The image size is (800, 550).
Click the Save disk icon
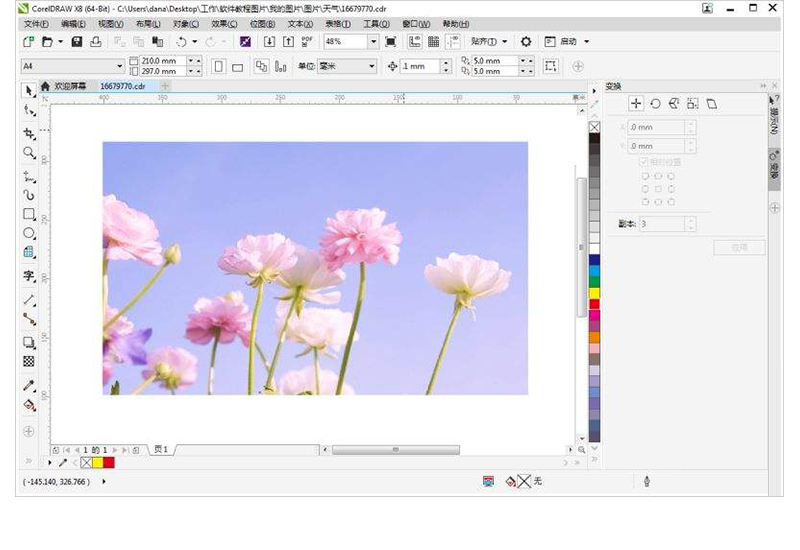click(x=77, y=42)
